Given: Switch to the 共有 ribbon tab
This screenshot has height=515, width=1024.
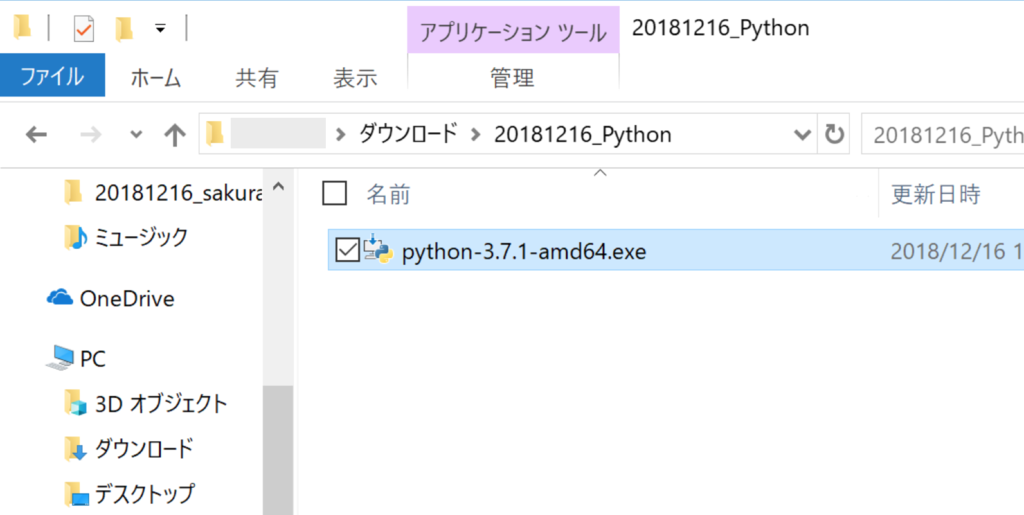Looking at the screenshot, I should (257, 78).
